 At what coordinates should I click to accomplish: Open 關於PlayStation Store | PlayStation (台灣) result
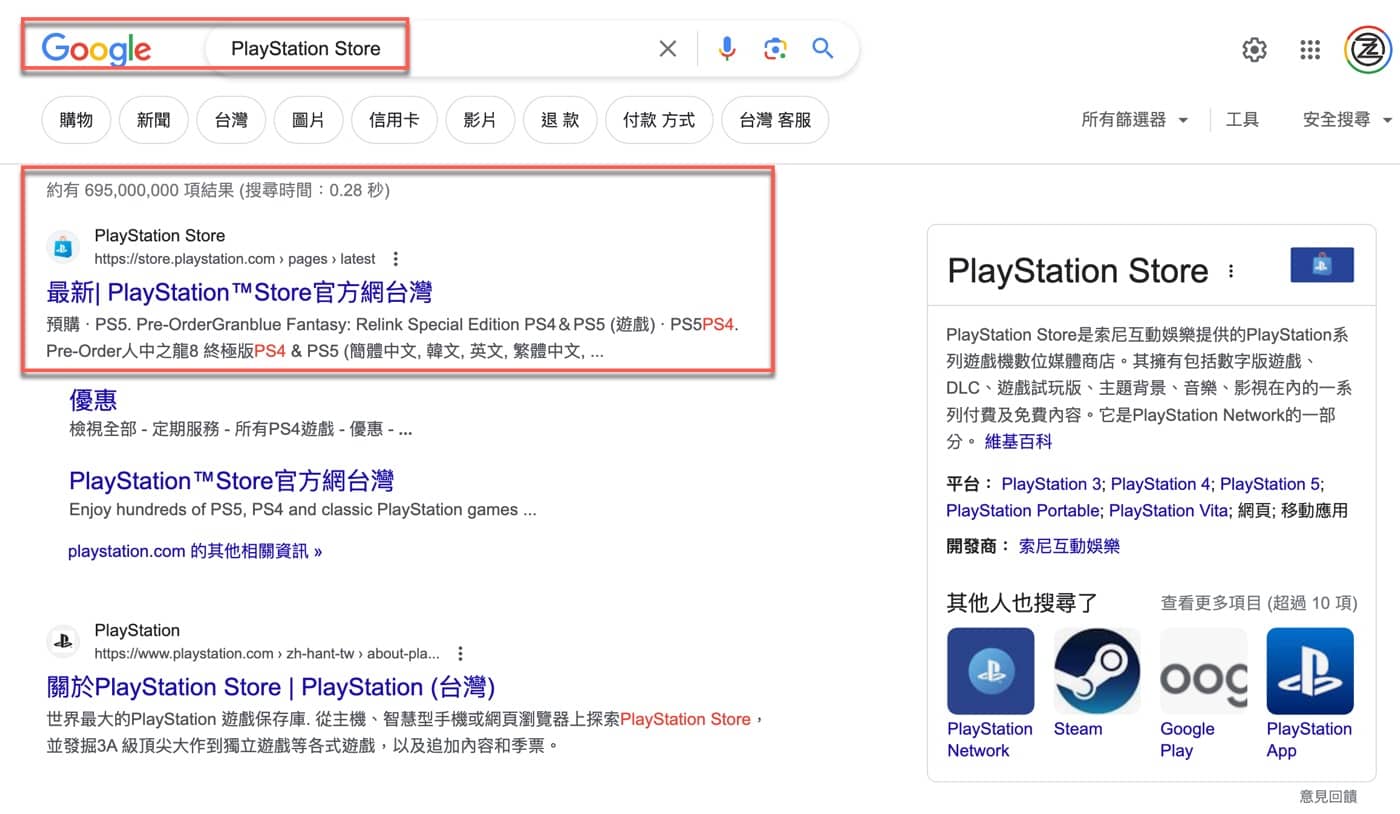[271, 687]
